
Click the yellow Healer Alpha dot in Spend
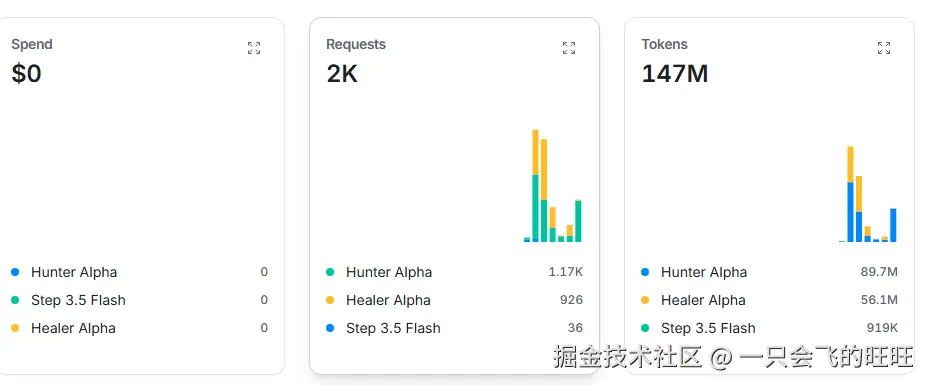tap(15, 328)
